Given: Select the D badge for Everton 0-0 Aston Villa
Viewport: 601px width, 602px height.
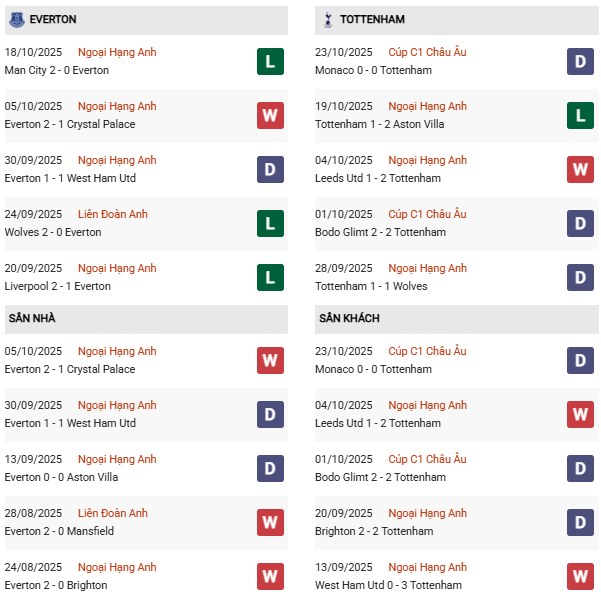Looking at the screenshot, I should click(270, 468).
